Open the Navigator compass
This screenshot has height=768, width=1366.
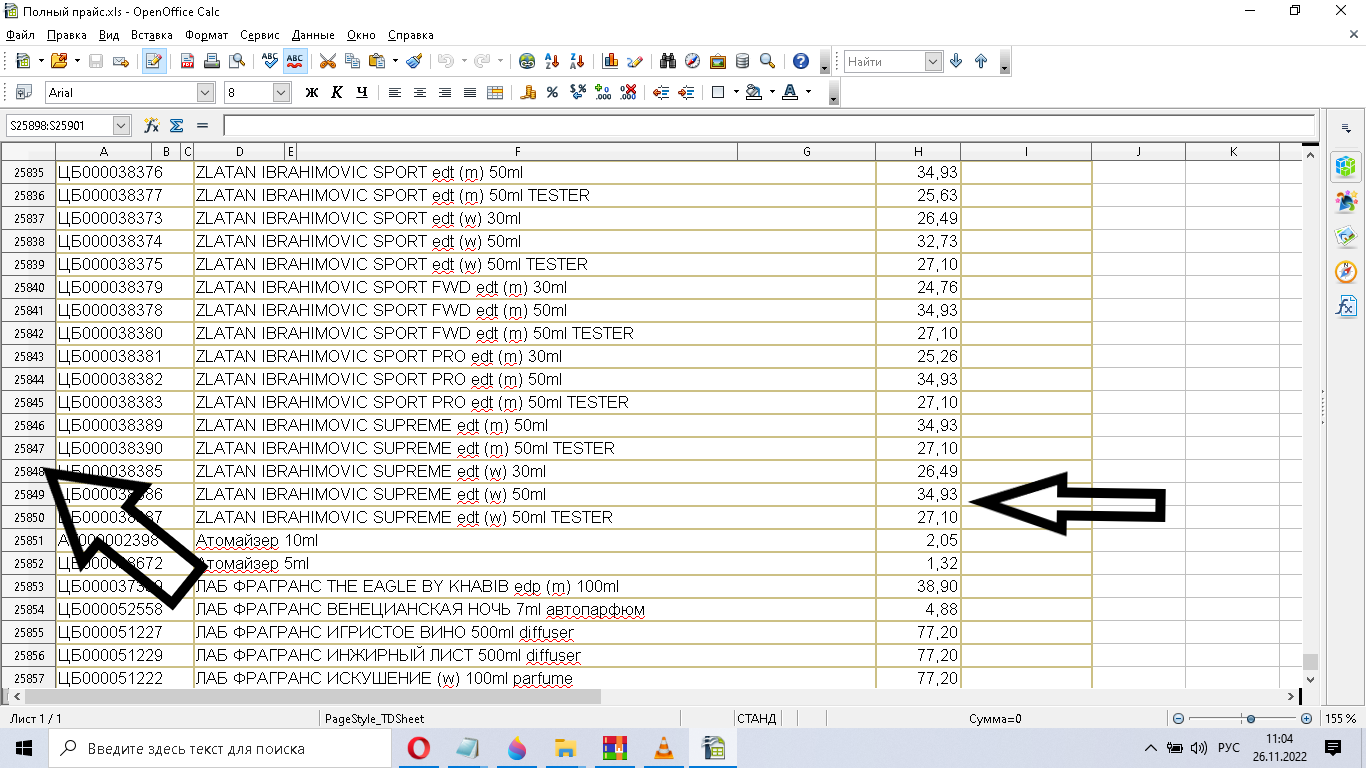pos(693,61)
